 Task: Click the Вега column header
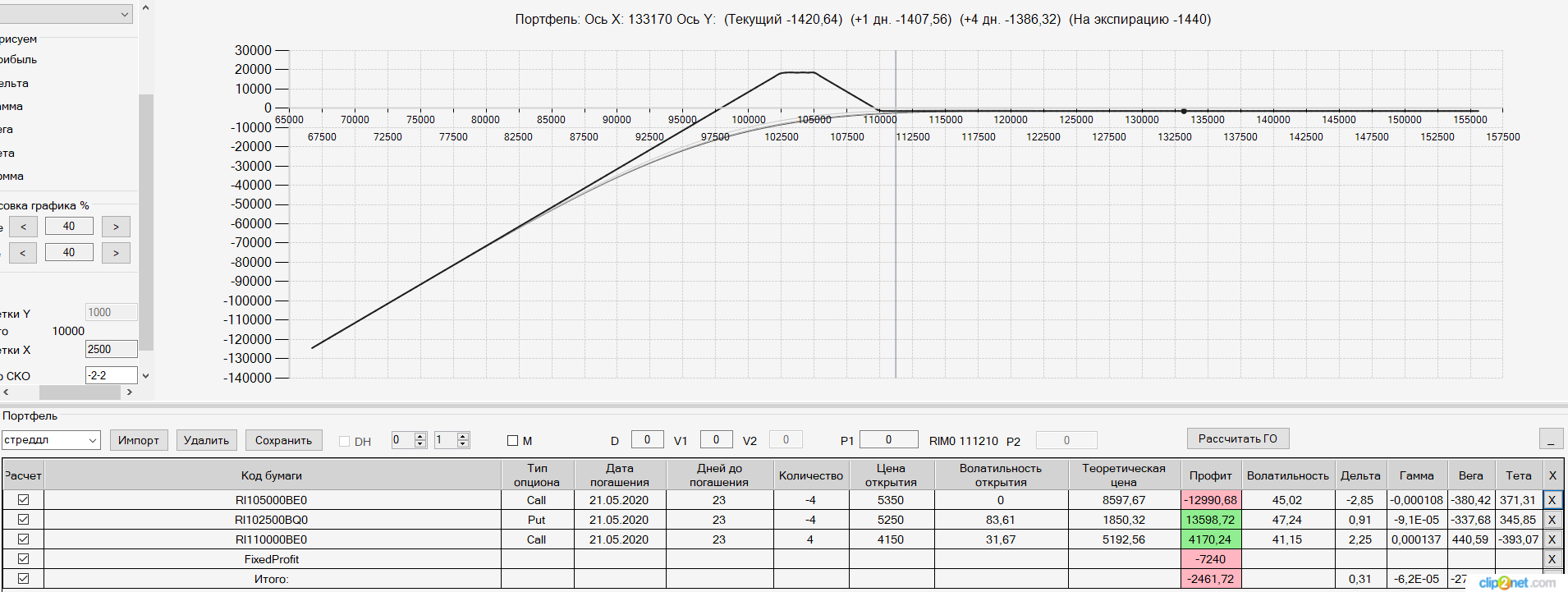tap(1471, 475)
